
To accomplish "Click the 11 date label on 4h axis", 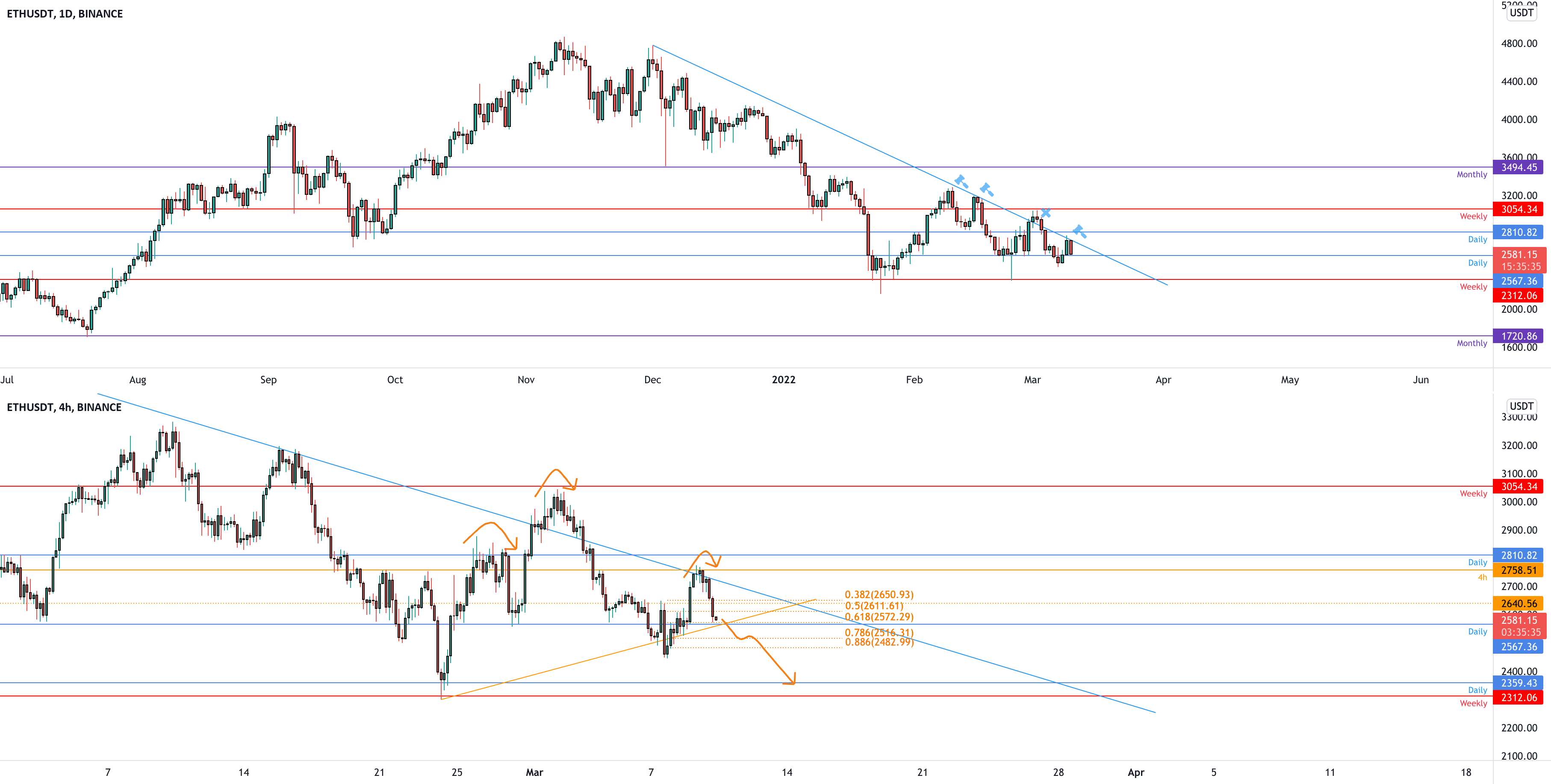I will (1330, 772).
